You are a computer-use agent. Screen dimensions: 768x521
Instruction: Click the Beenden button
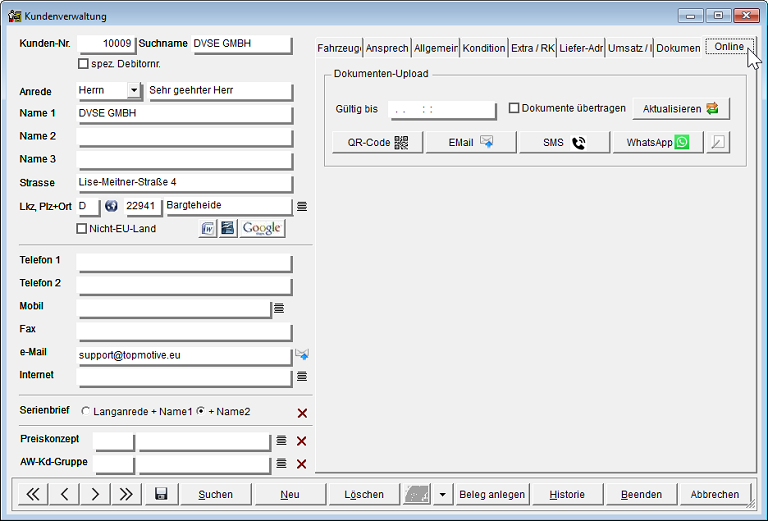pyautogui.click(x=641, y=494)
